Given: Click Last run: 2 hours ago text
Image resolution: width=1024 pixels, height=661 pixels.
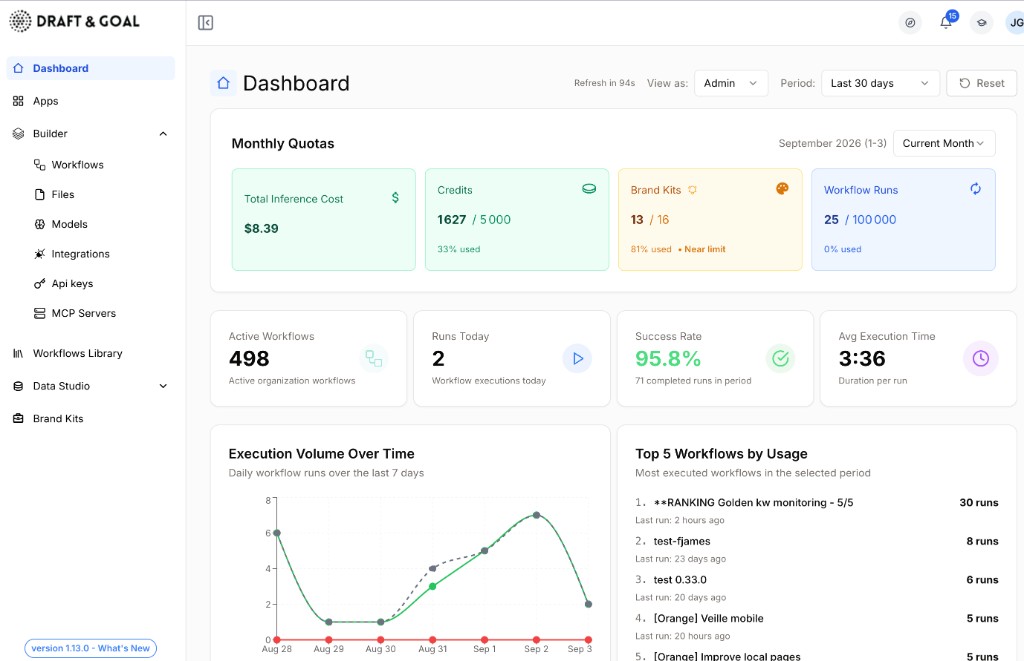Looking at the screenshot, I should [679, 520].
